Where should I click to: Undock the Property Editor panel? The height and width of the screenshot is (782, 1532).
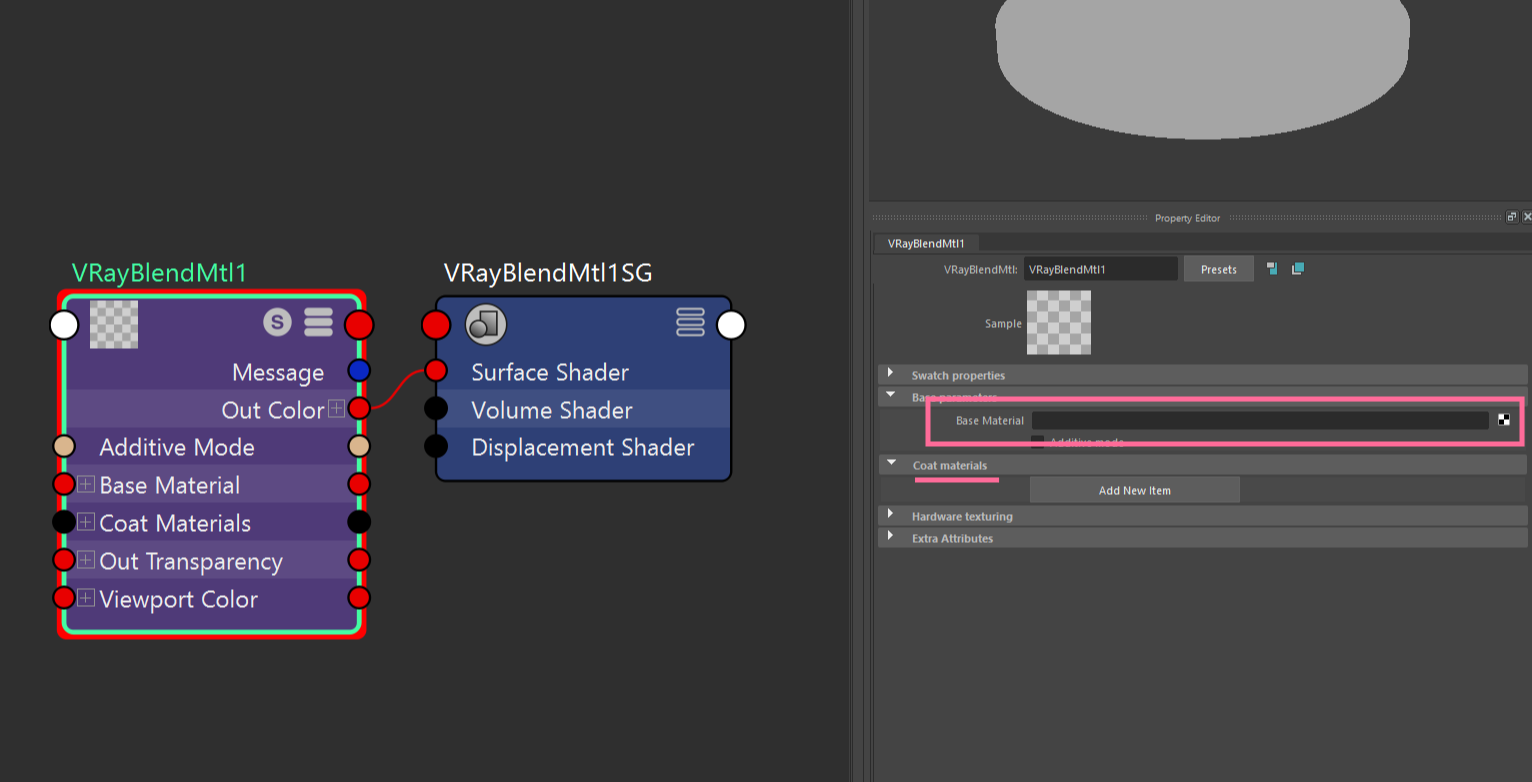[x=1512, y=217]
